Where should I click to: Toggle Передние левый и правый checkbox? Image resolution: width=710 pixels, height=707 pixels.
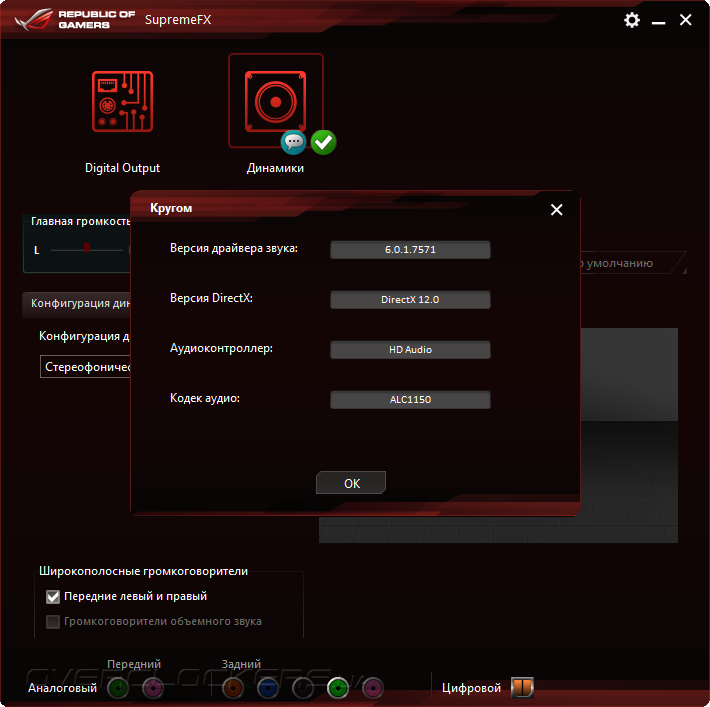[53, 596]
